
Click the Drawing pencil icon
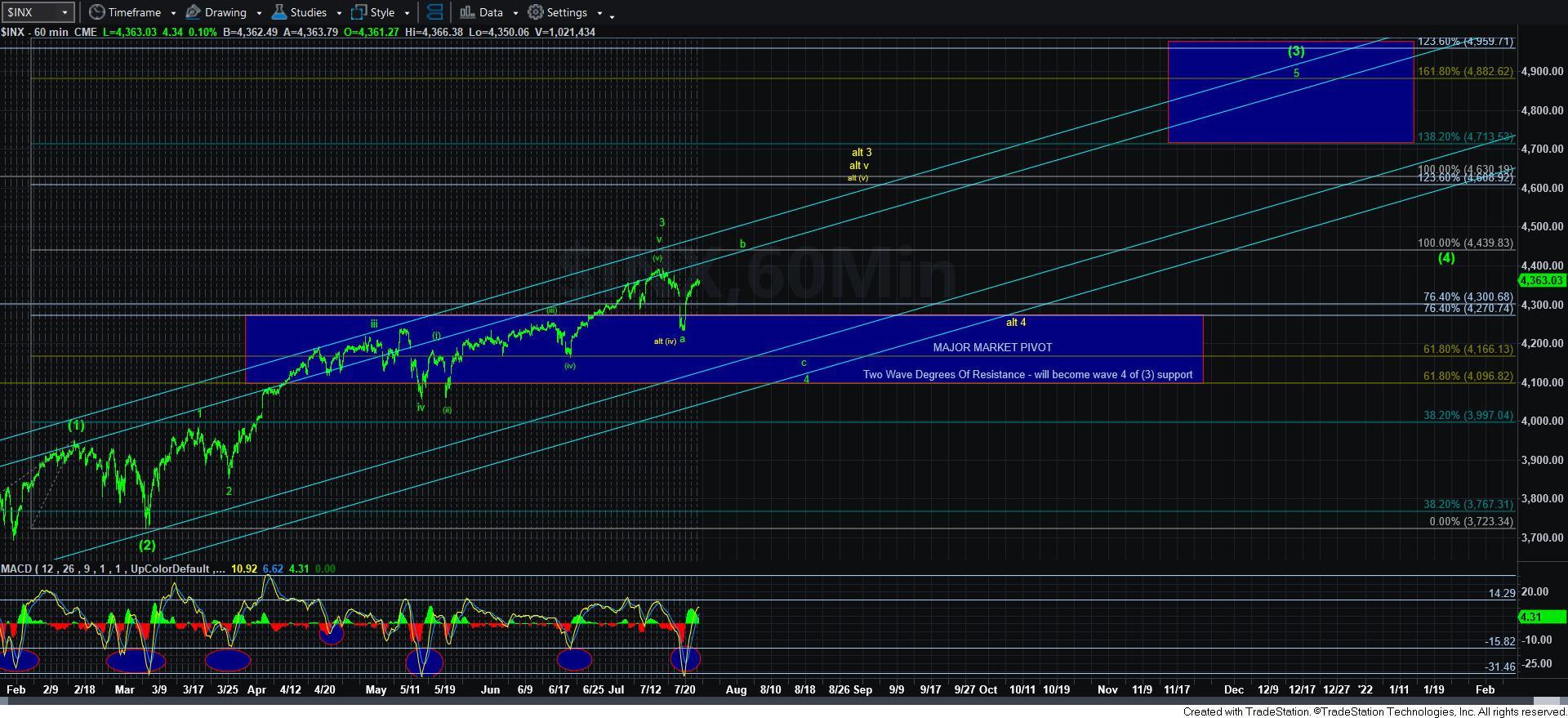click(193, 12)
